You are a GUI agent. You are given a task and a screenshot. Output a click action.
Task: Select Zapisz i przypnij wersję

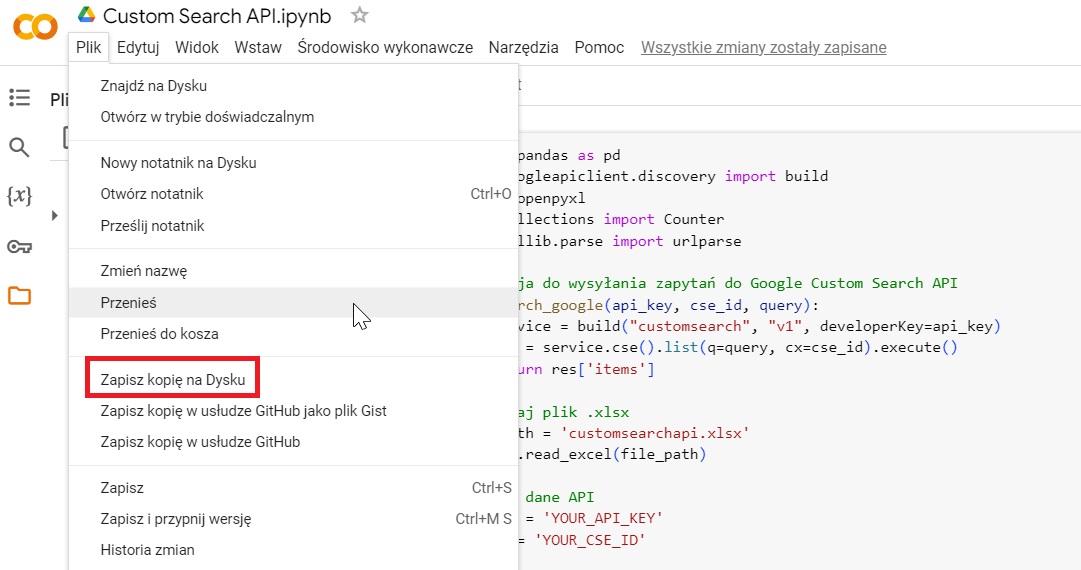click(294, 519)
